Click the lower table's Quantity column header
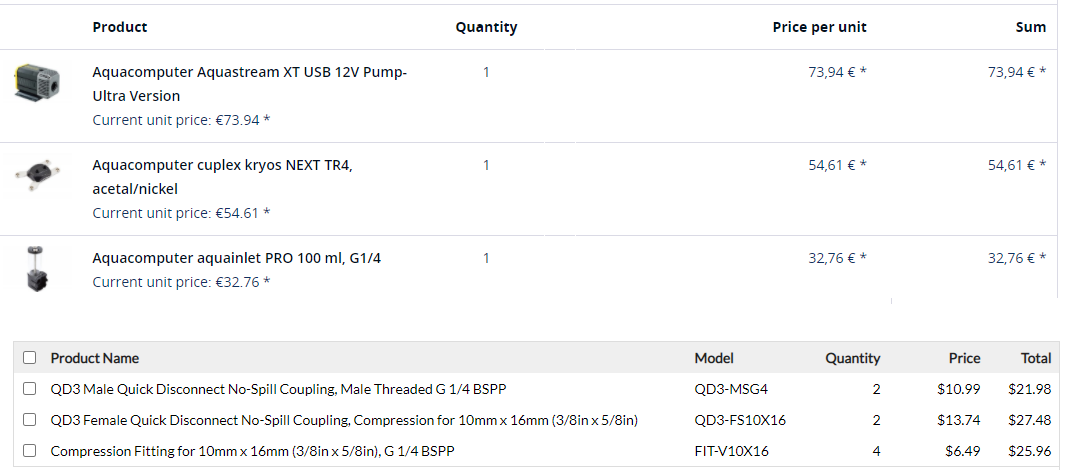The height and width of the screenshot is (470, 1066). [x=852, y=358]
